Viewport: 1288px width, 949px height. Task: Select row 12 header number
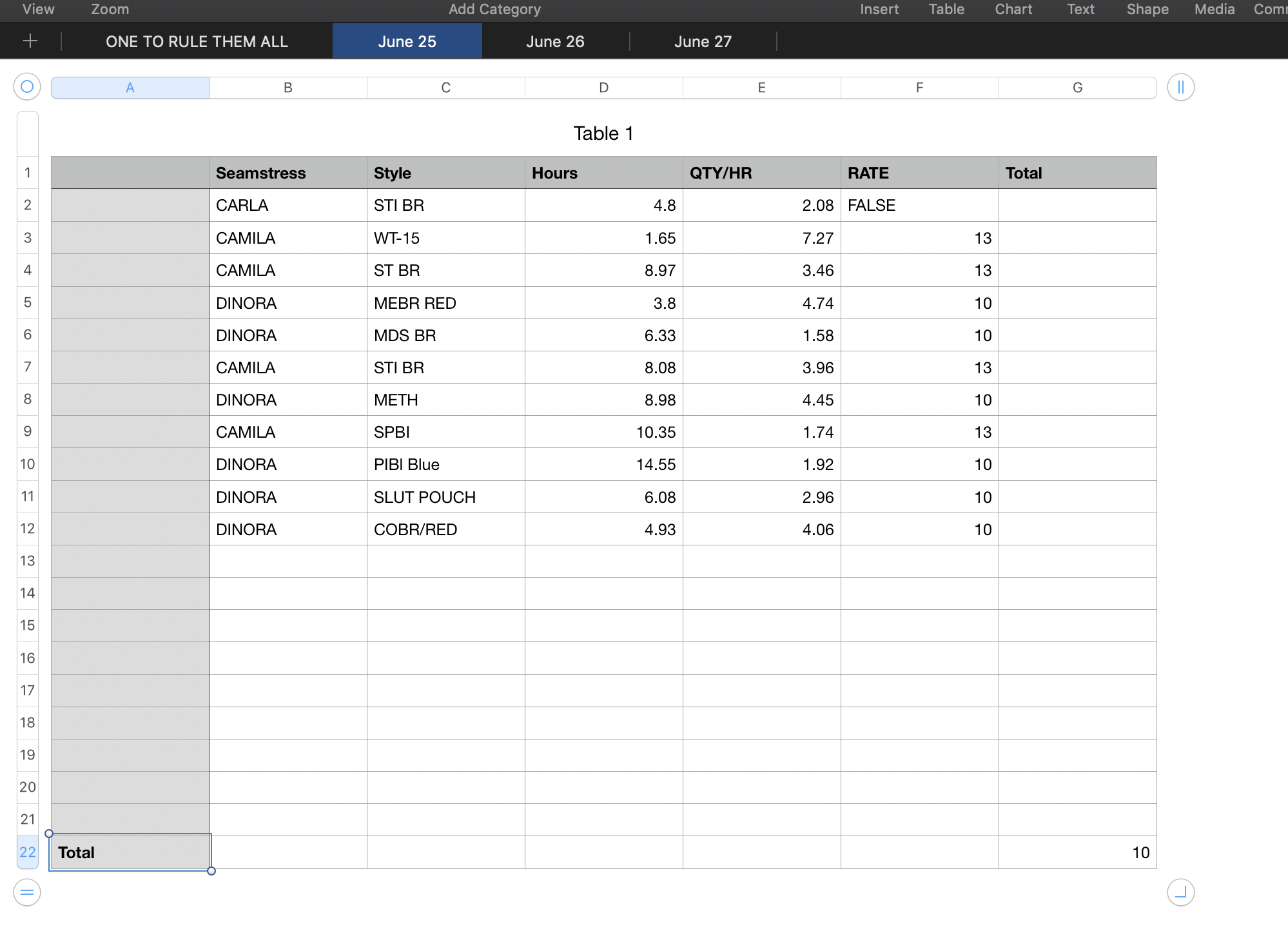(x=27, y=529)
